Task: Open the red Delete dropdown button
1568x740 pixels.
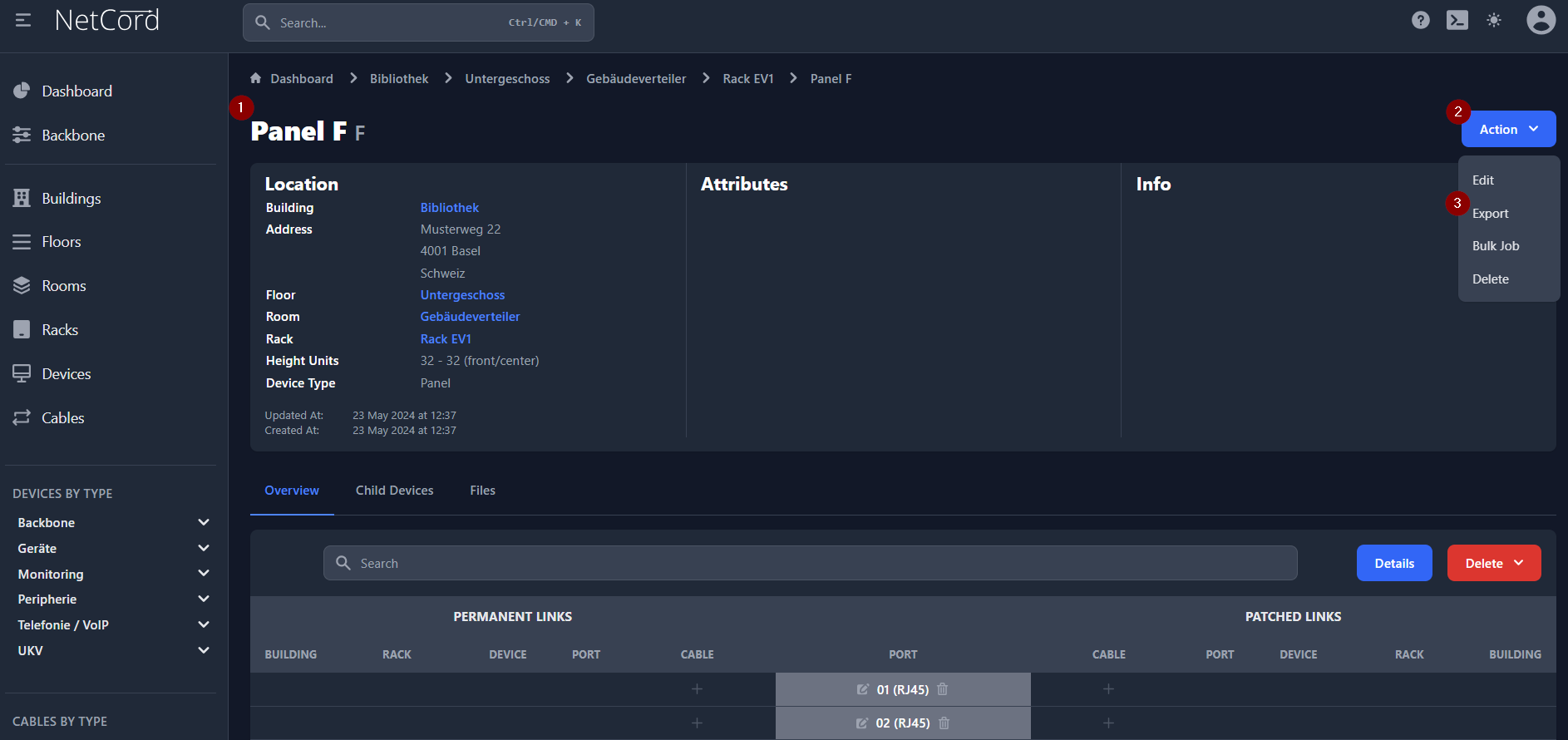Action: point(1493,563)
